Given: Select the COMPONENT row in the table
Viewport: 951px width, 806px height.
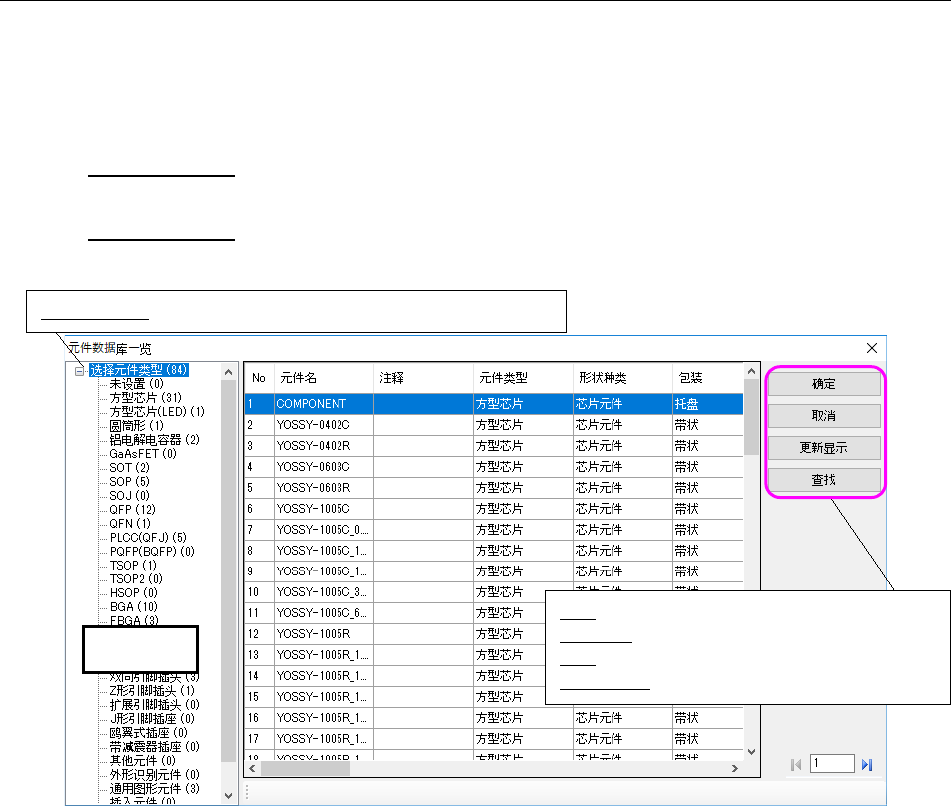Looking at the screenshot, I should tap(494, 404).
